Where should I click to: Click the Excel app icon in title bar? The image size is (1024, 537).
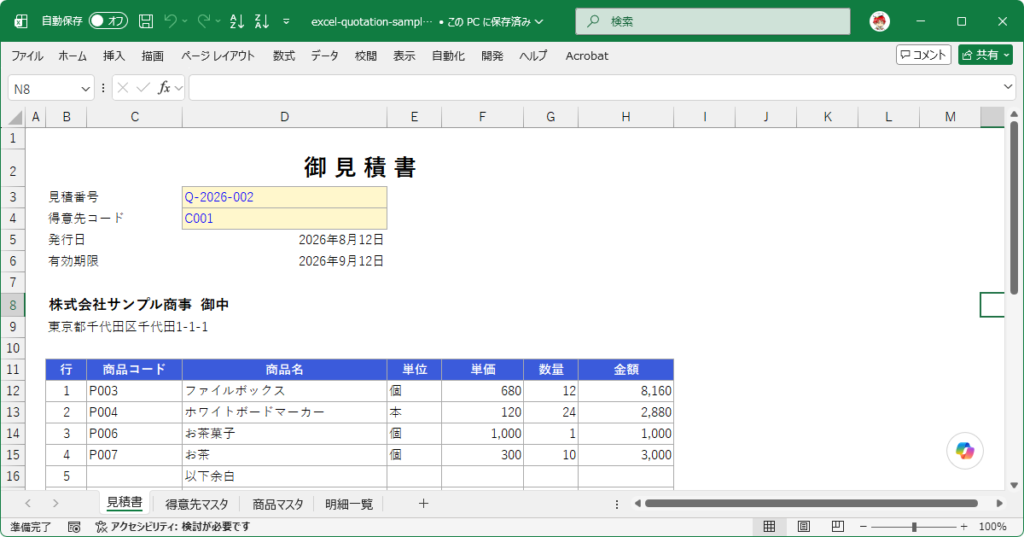click(21, 22)
